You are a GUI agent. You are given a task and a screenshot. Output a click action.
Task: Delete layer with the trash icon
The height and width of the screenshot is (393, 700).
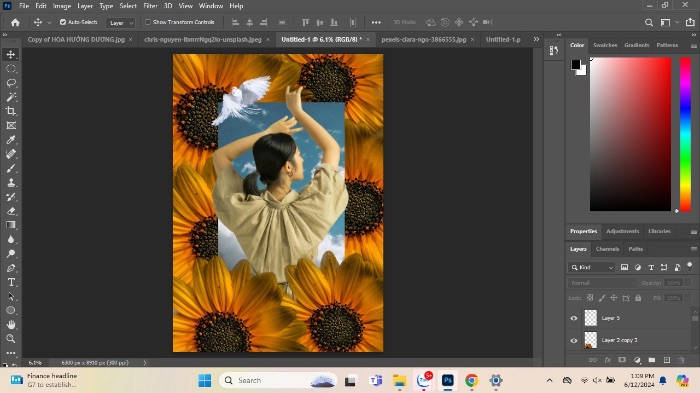click(681, 360)
